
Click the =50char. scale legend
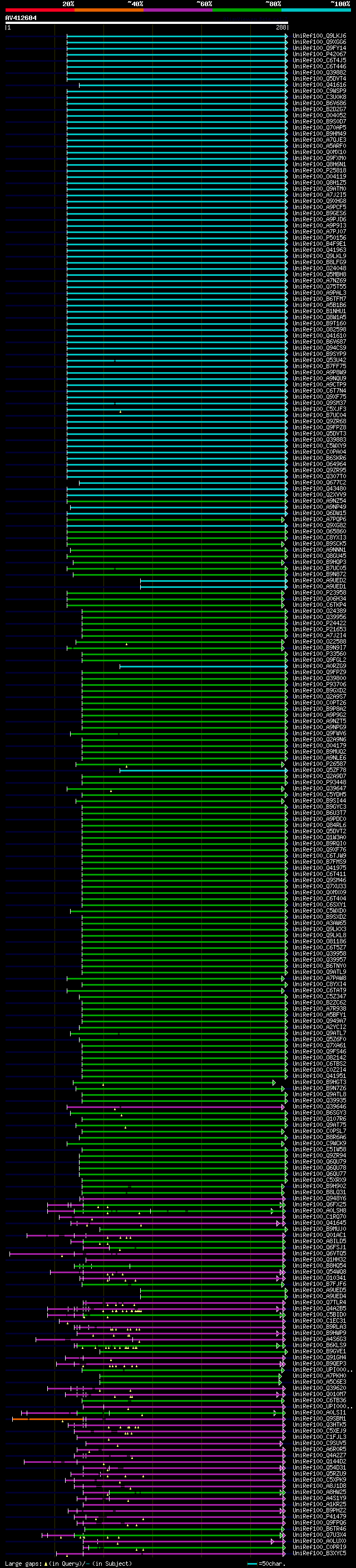click(266, 1564)
